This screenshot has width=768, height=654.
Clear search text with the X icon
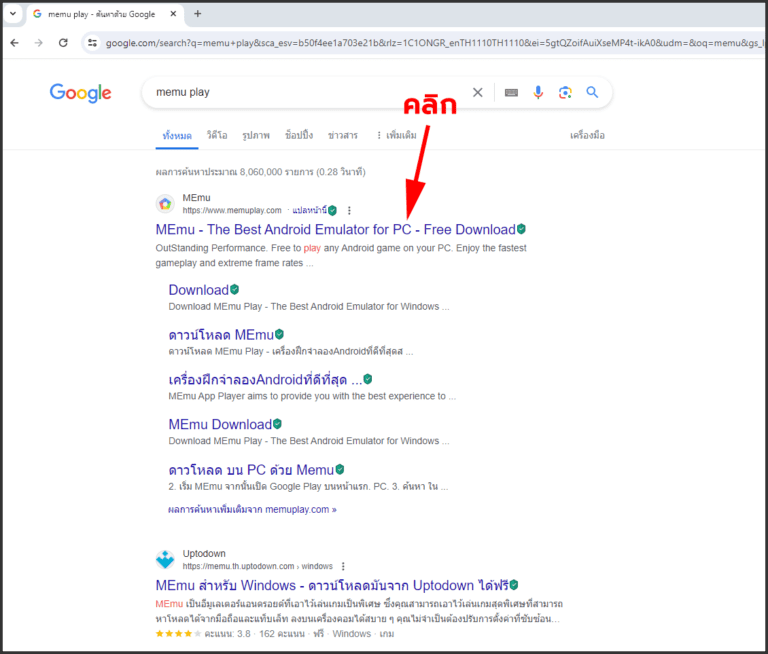click(x=477, y=92)
